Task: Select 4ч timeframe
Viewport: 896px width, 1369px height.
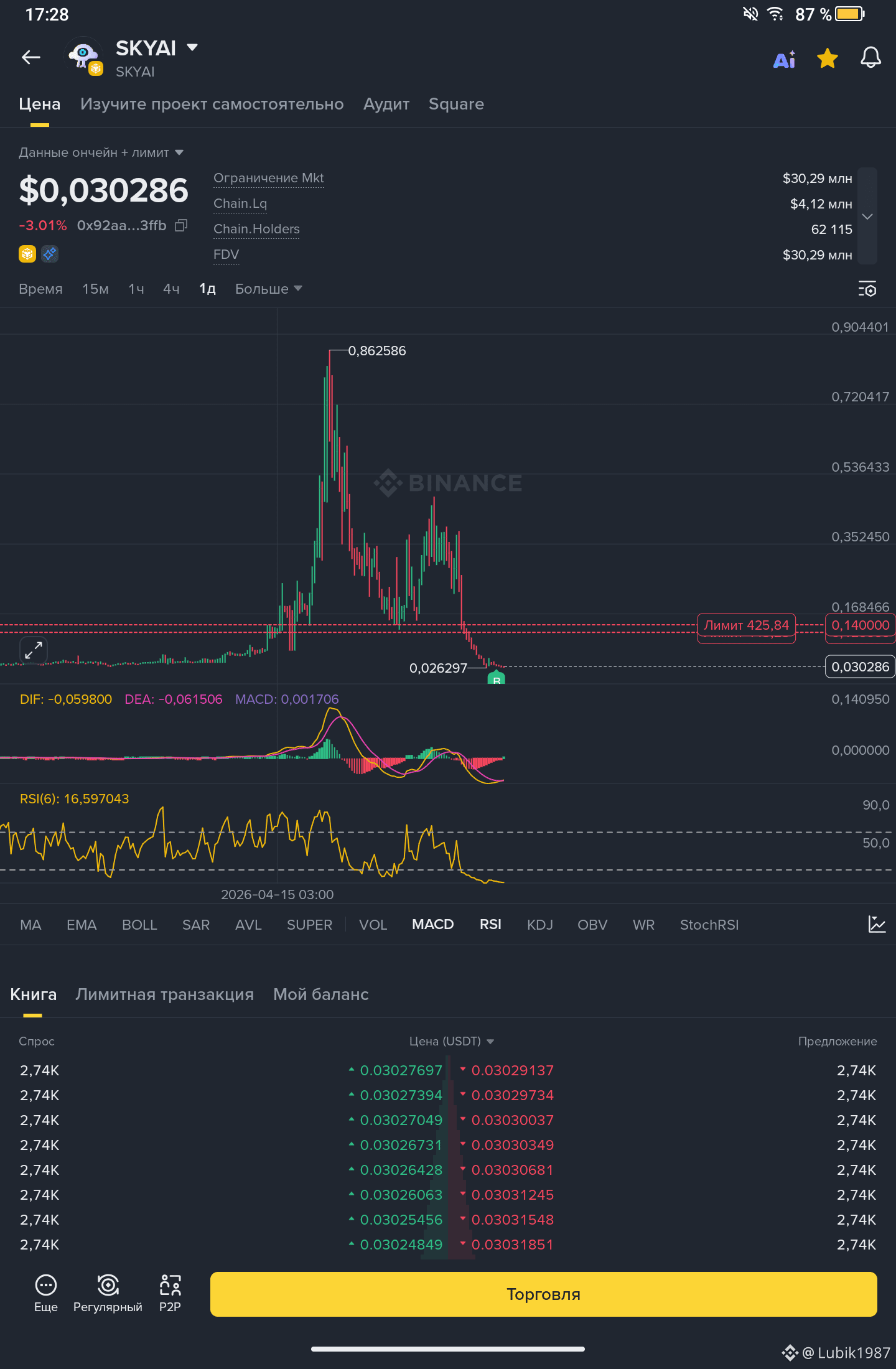Action: tap(171, 289)
